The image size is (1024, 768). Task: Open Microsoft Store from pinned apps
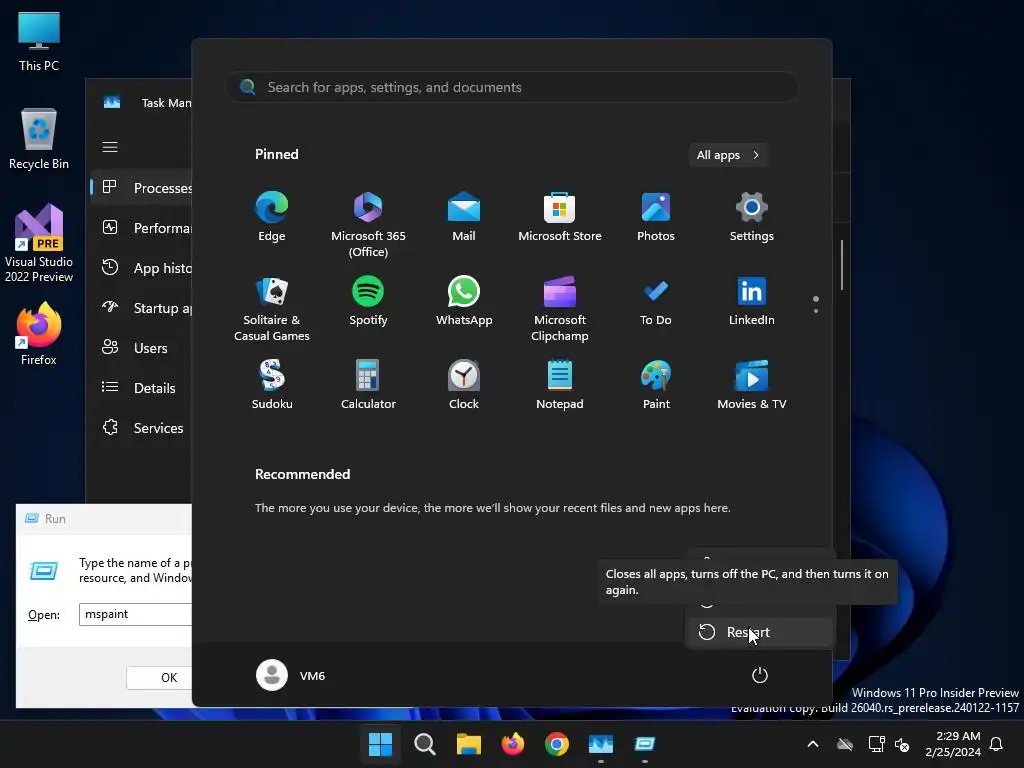click(x=560, y=217)
